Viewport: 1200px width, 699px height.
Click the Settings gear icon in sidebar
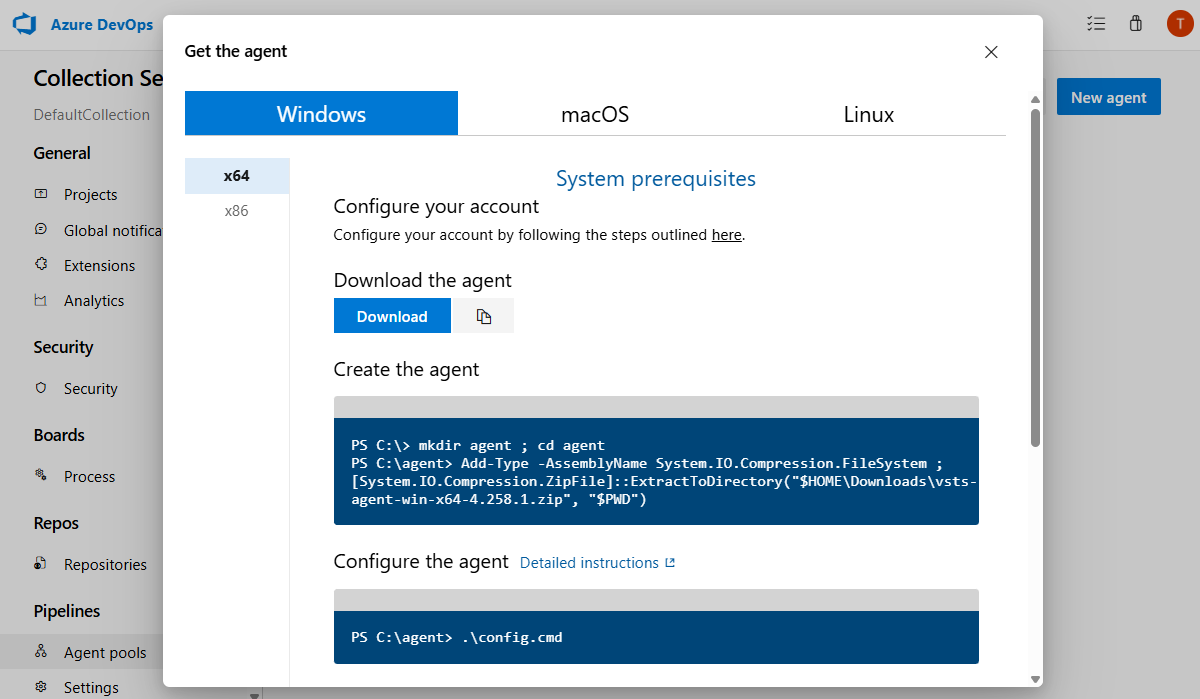point(41,687)
